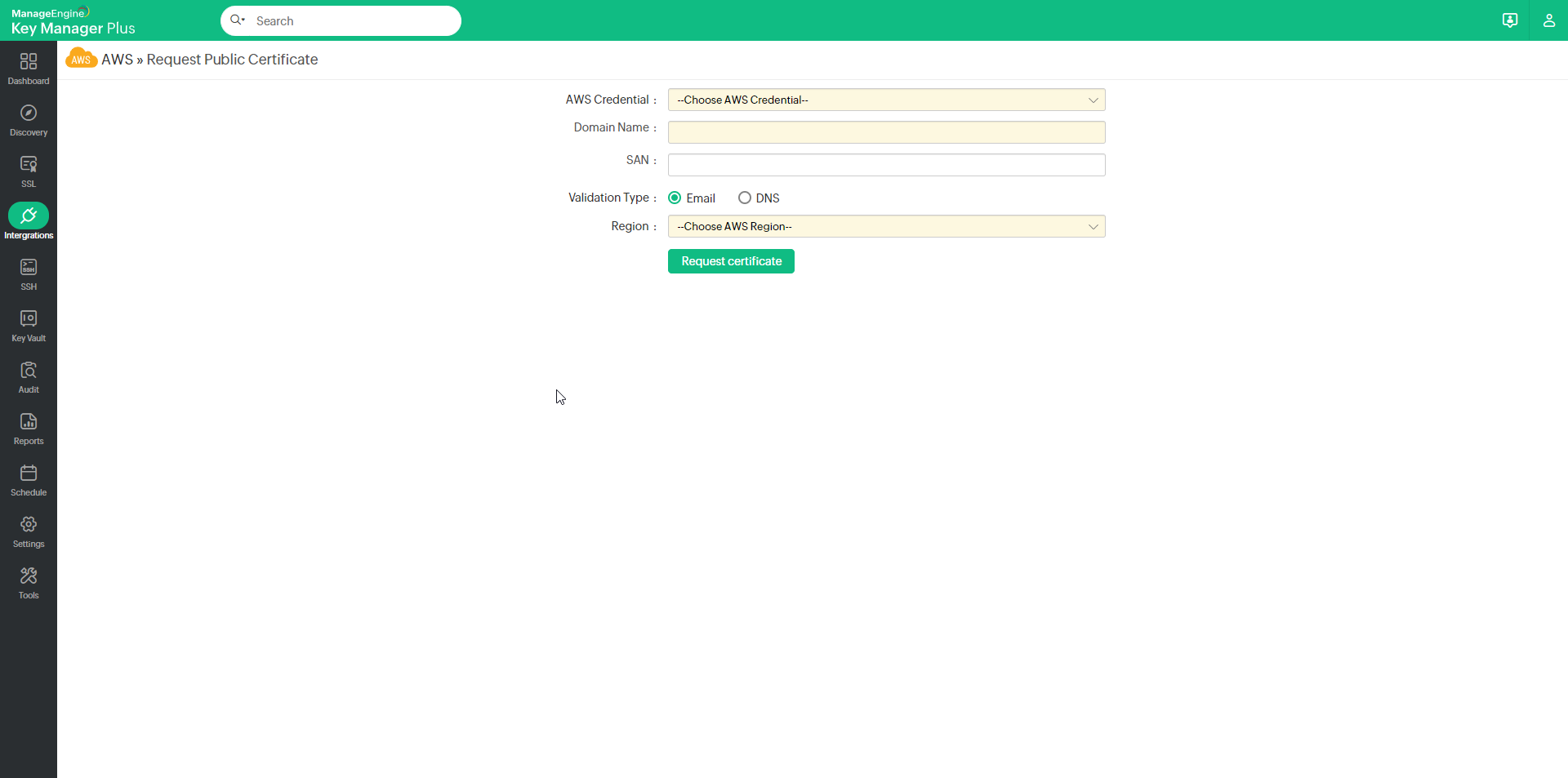Open the SSL certificates section
Viewport: 1568px width, 778px height.
coord(29,171)
